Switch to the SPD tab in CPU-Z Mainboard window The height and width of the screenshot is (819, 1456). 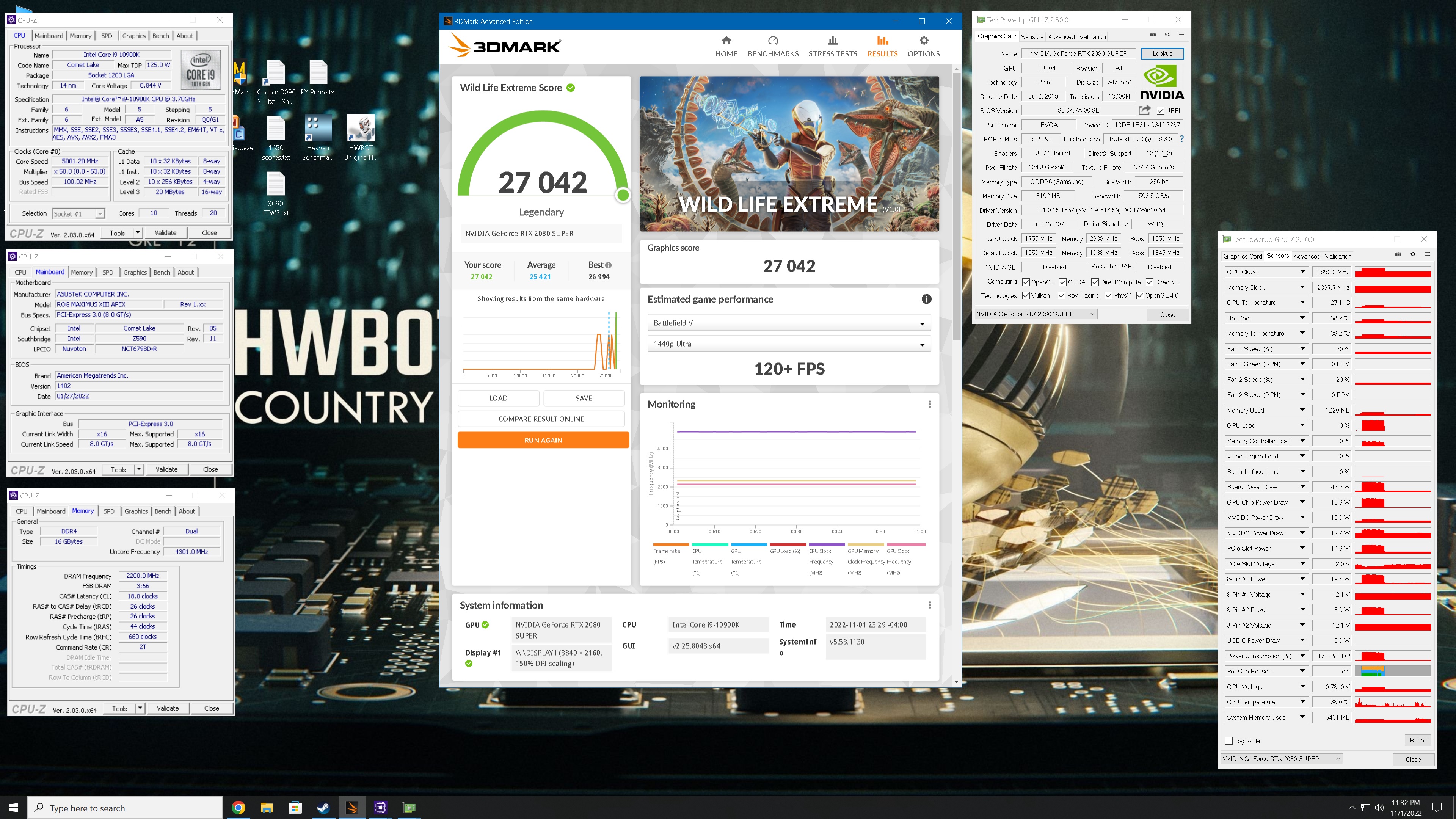coord(107,273)
